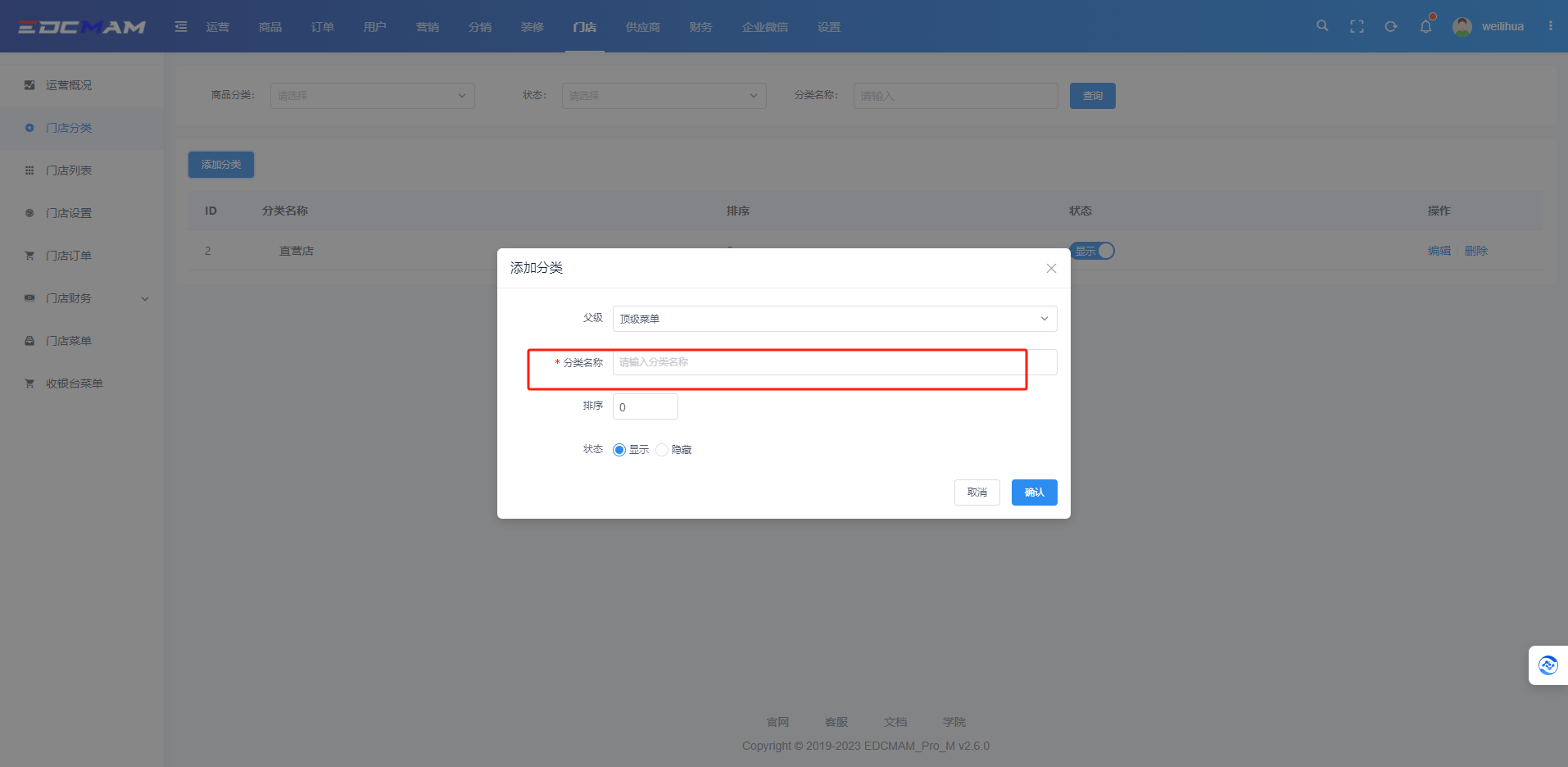Click the search magnifier icon in header

click(x=1322, y=26)
